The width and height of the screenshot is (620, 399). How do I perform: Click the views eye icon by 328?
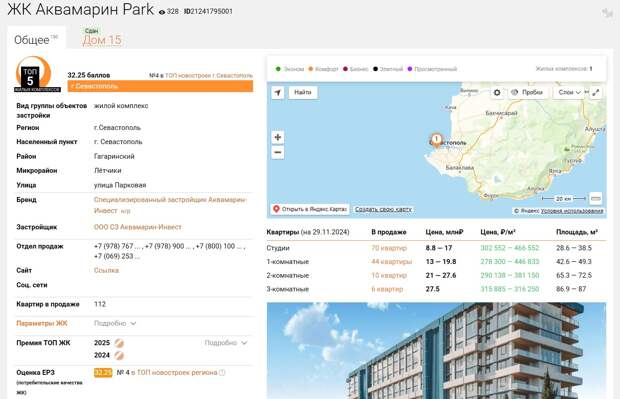point(162,12)
